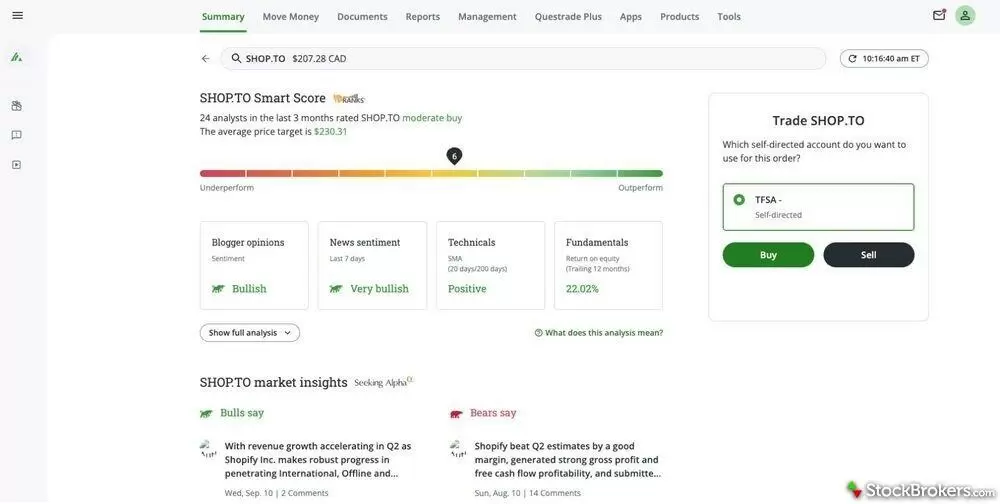
Task: Open the hamburger menu icon
Action: pyautogui.click(x=17, y=15)
